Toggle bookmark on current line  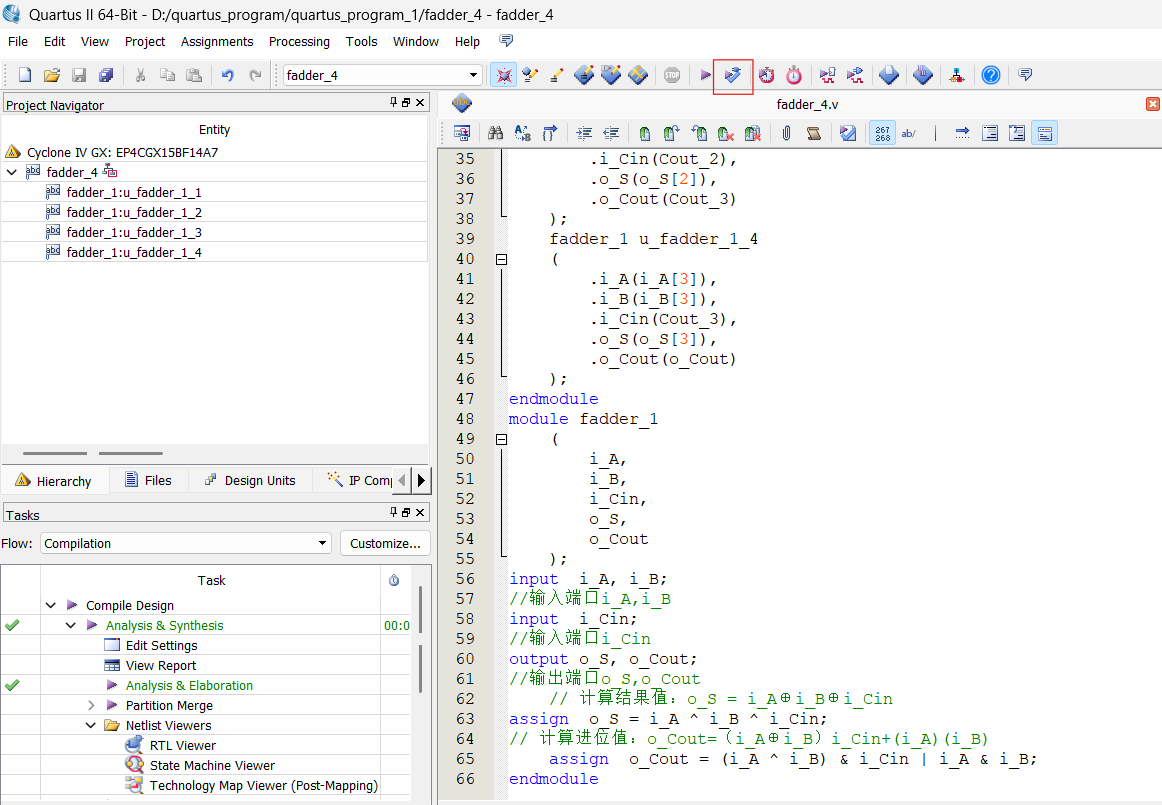pyautogui.click(x=645, y=133)
